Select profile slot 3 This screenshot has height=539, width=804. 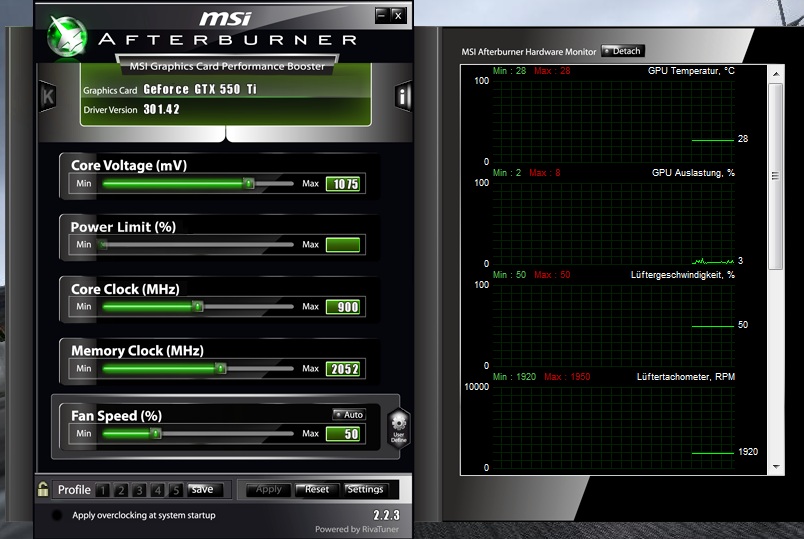[x=139, y=490]
